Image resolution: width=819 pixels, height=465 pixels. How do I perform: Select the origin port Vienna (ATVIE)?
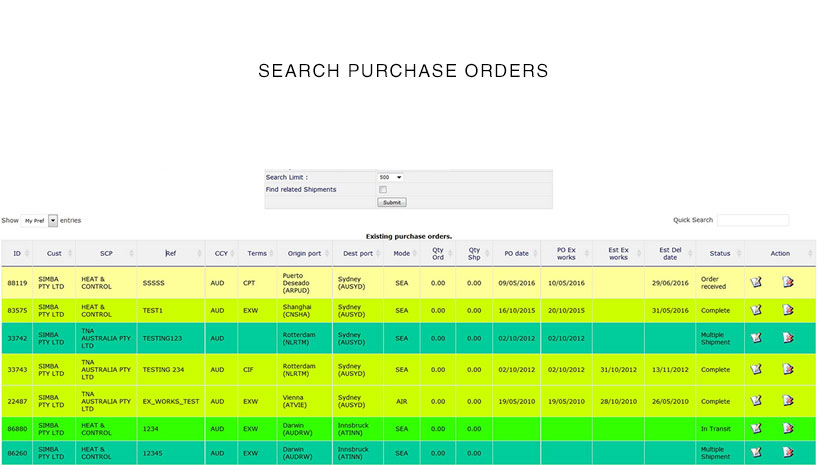tap(305, 401)
